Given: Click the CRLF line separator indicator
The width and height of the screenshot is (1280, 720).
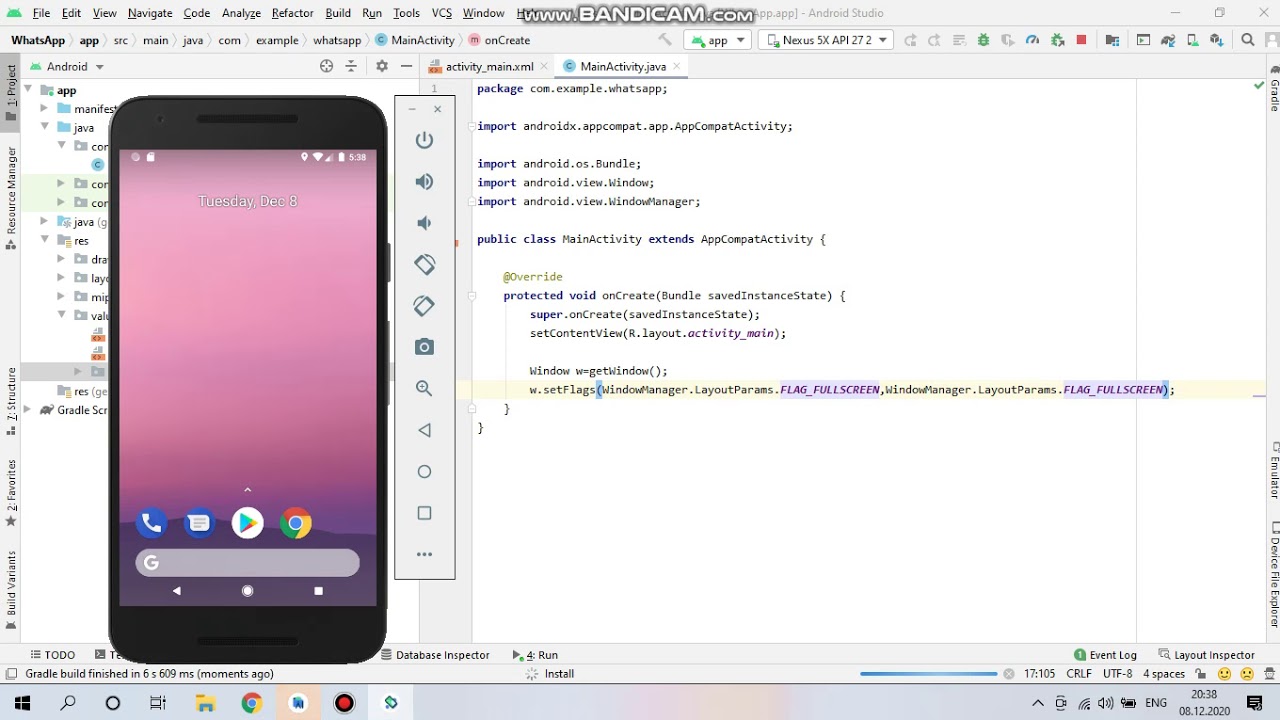Looking at the screenshot, I should pyautogui.click(x=1079, y=674).
